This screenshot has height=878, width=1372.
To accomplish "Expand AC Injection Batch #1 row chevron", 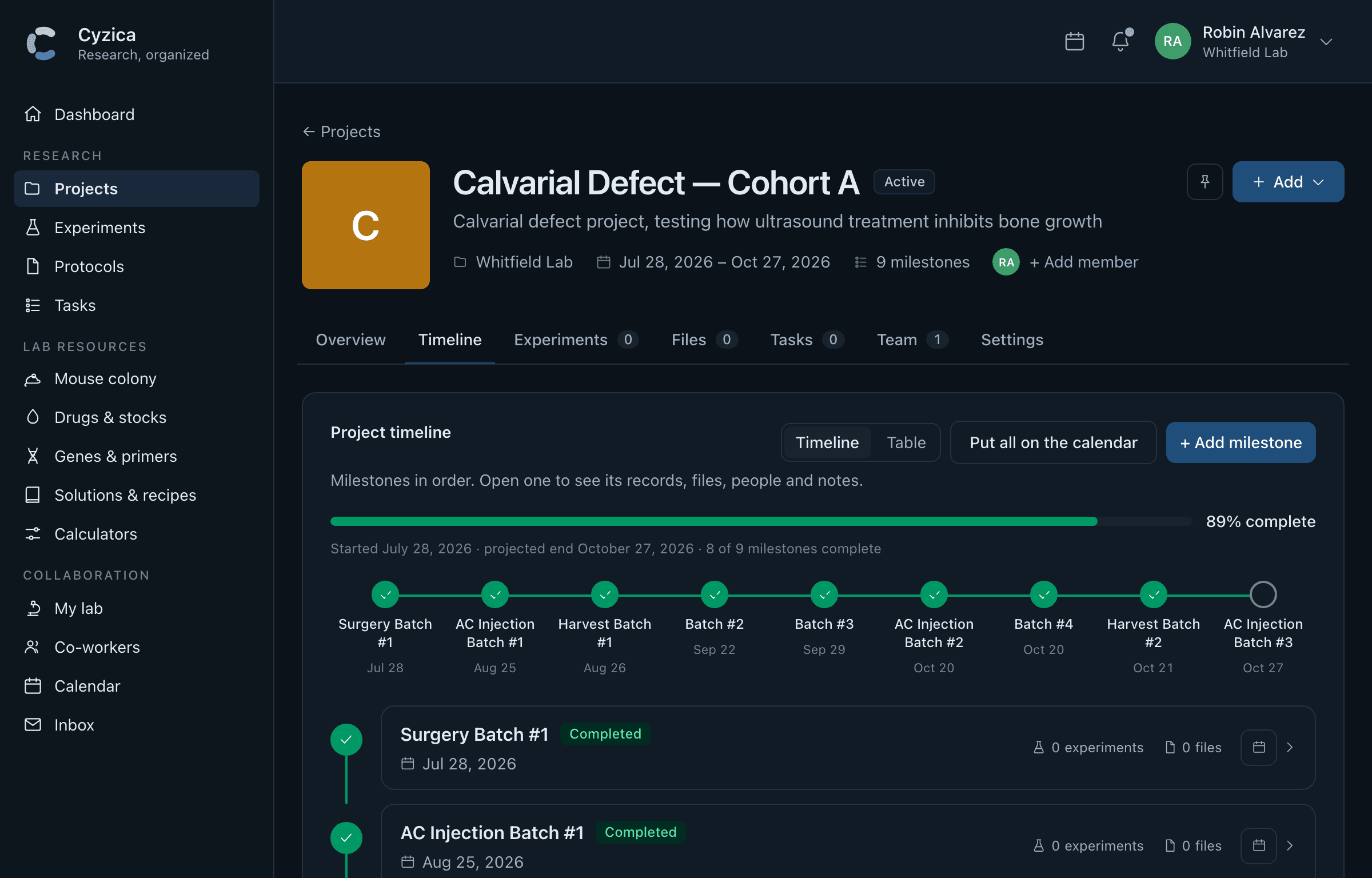I will coord(1290,845).
